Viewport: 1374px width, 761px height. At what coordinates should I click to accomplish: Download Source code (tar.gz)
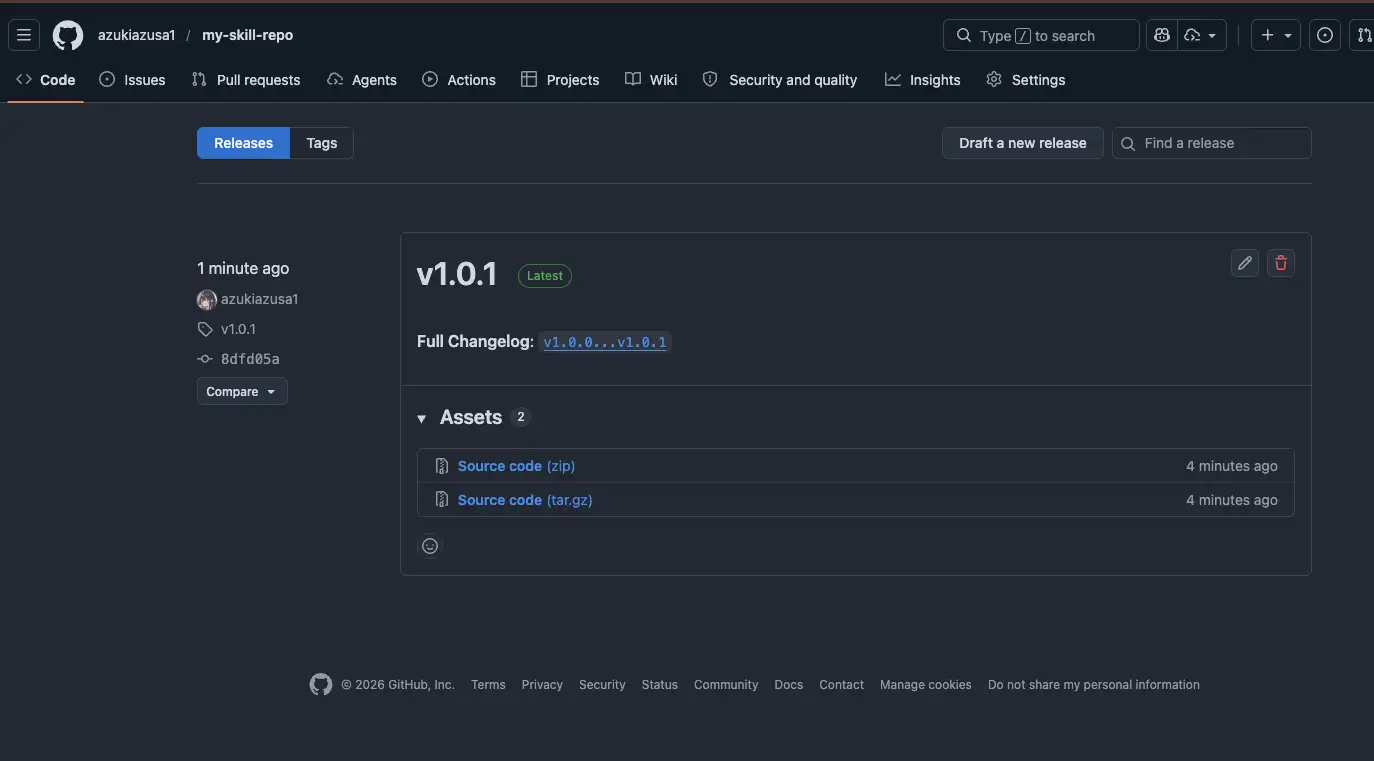pos(525,500)
